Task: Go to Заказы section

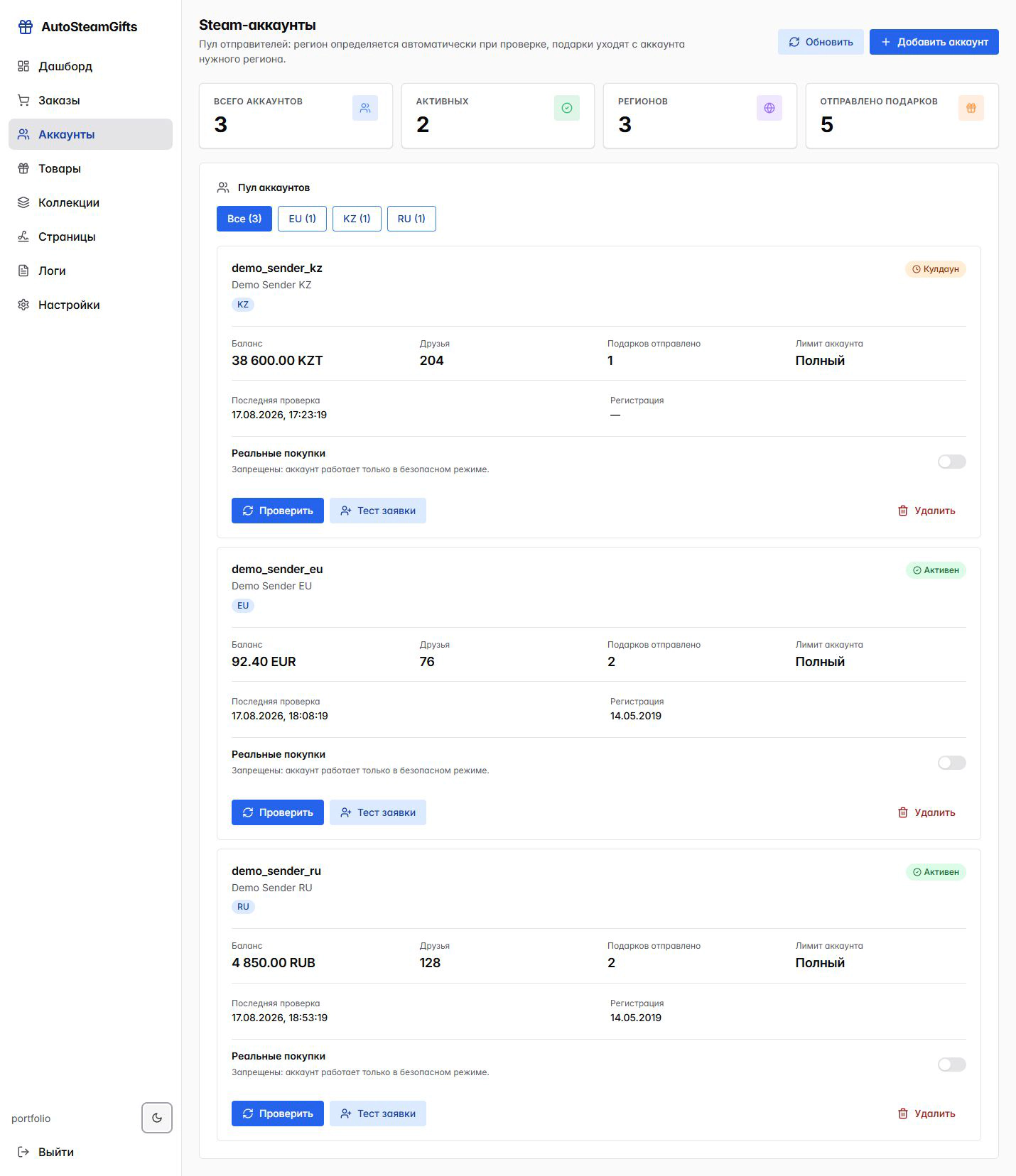Action: [90, 100]
